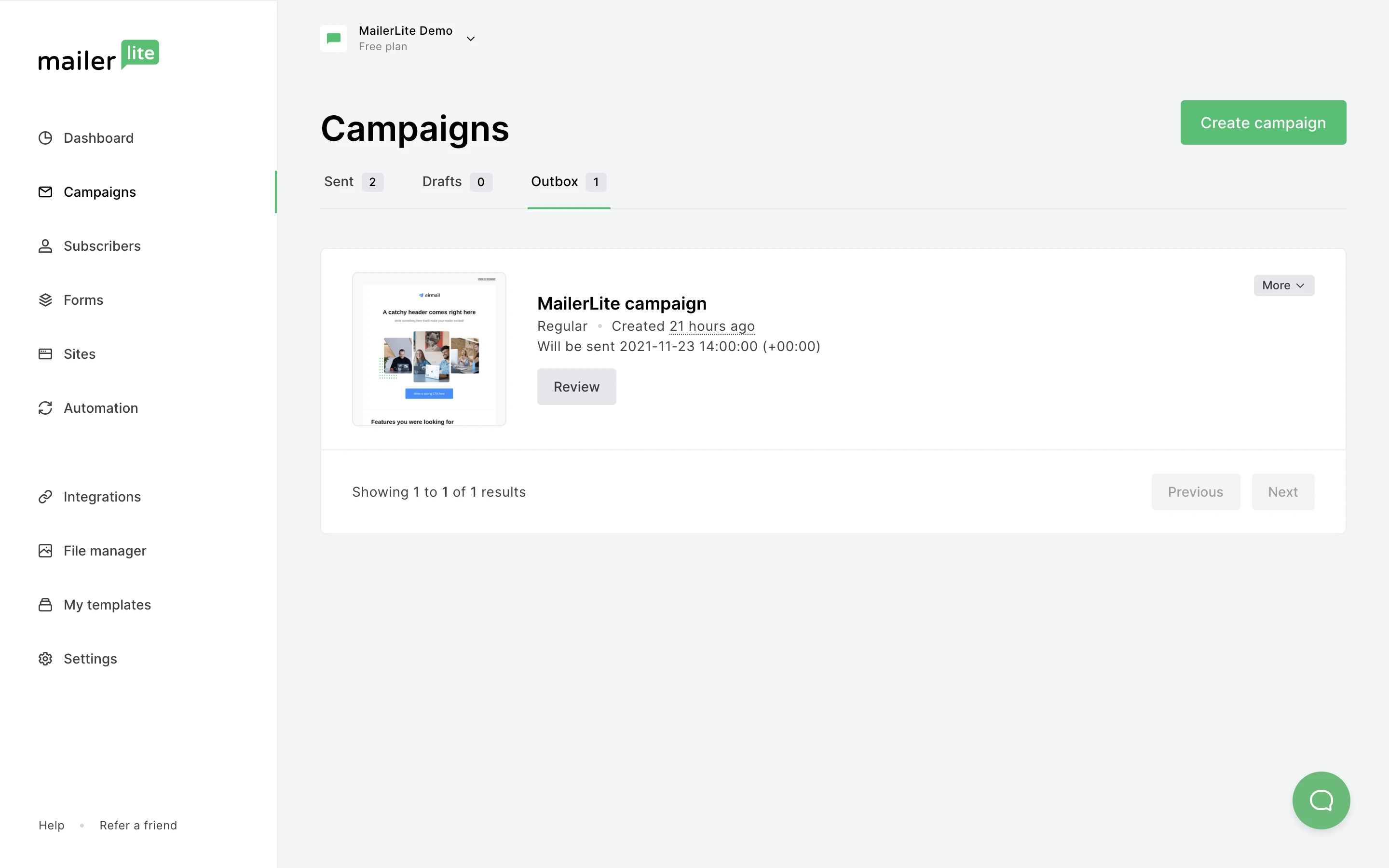Expand the MailerLite Demo account dropdown
This screenshot has height=868, width=1389.
pos(470,39)
